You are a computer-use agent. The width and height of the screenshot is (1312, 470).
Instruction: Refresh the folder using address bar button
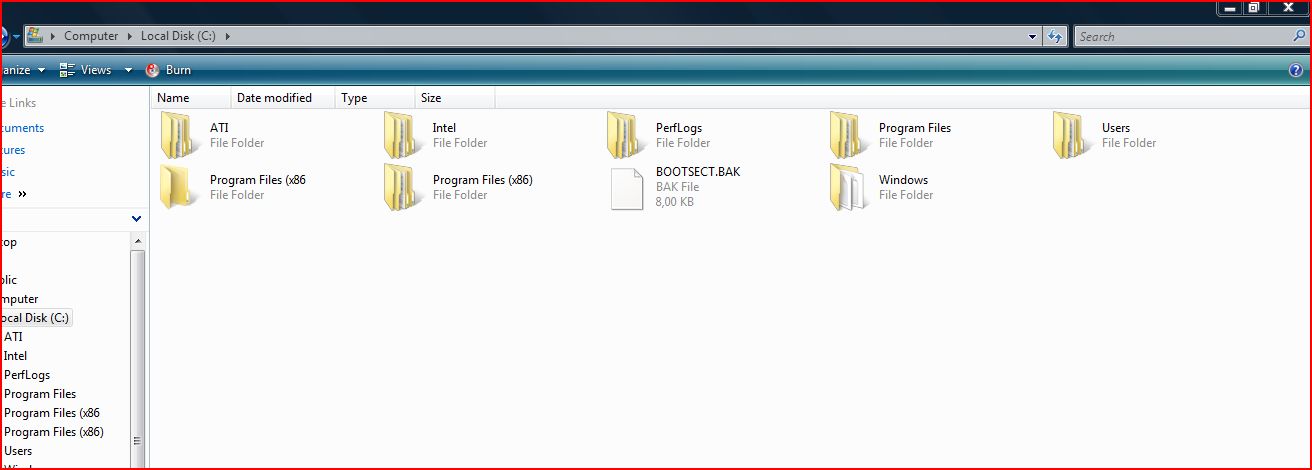pos(1055,36)
